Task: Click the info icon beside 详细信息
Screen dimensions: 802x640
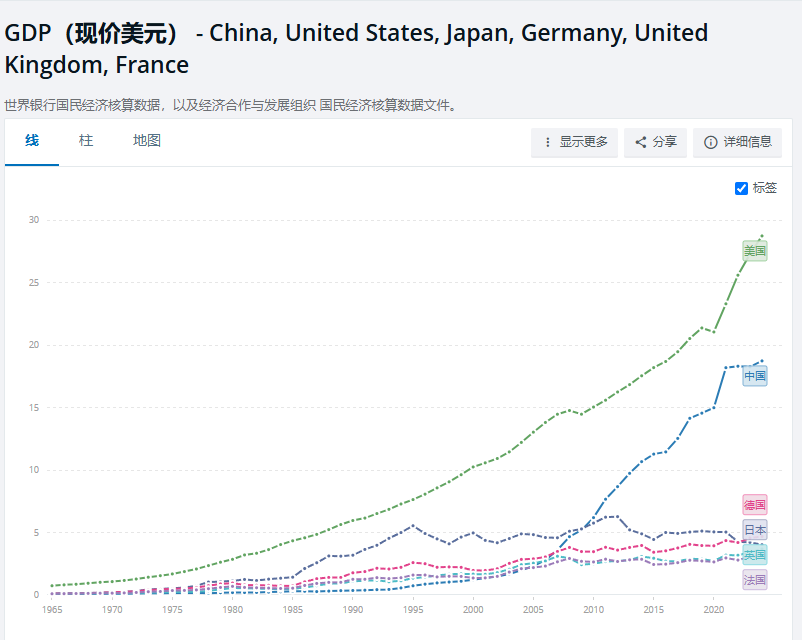Action: [x=711, y=143]
